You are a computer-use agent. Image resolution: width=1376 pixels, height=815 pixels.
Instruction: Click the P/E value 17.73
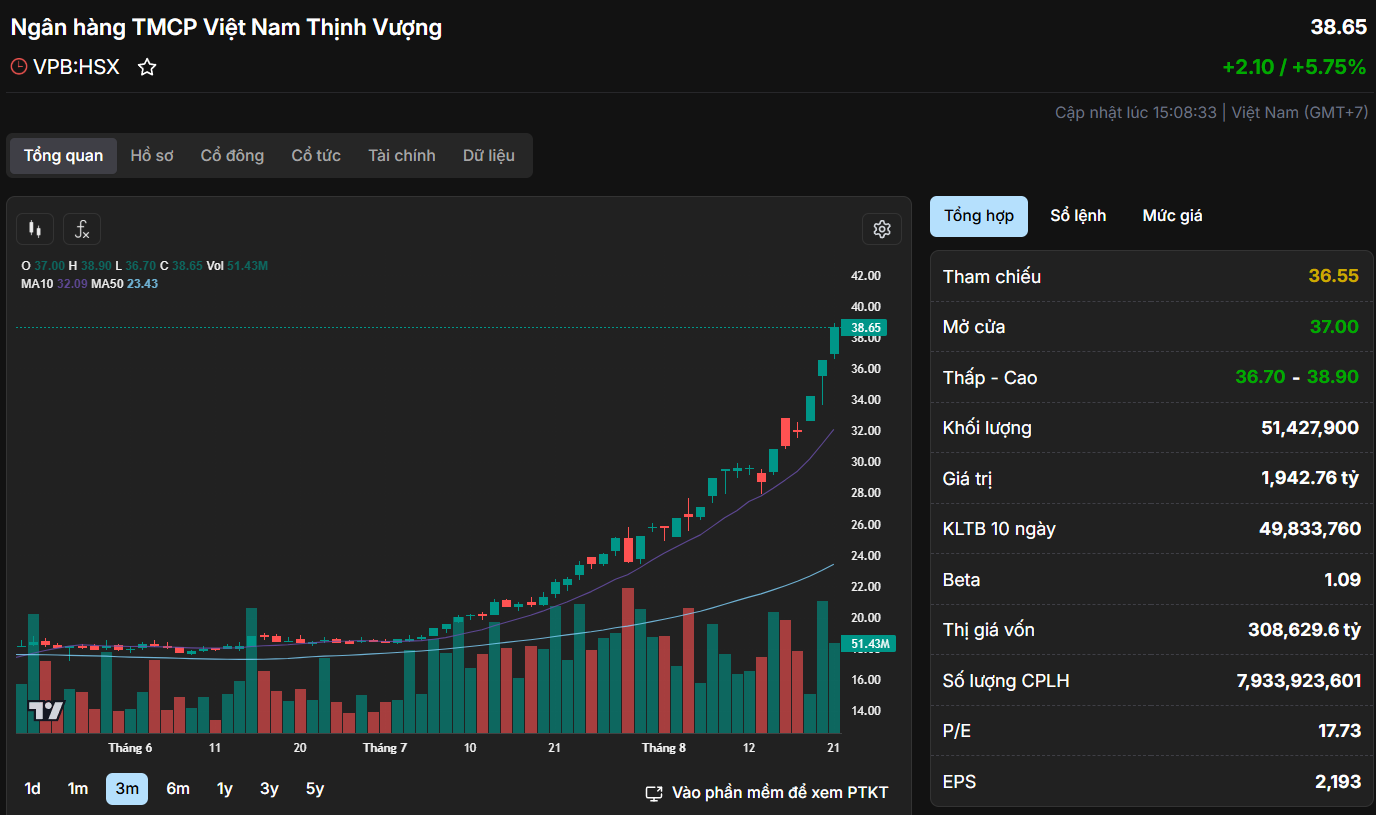(1340, 731)
